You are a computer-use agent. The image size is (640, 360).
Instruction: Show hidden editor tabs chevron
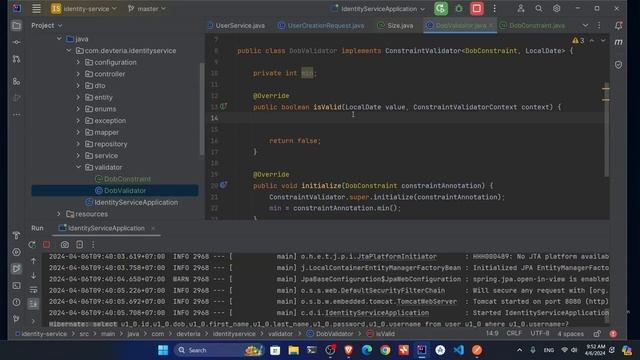(x=585, y=25)
